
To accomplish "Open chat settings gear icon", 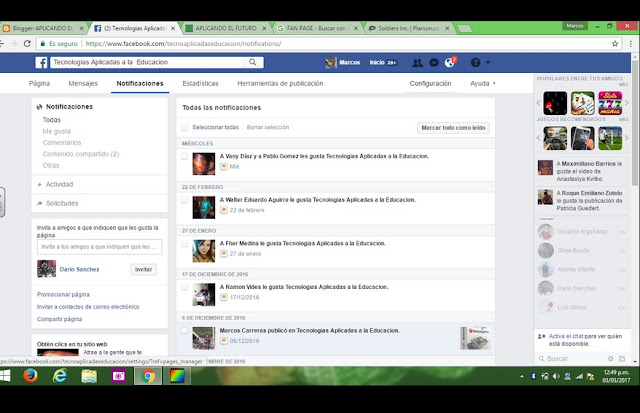I will pyautogui.click(x=611, y=358).
